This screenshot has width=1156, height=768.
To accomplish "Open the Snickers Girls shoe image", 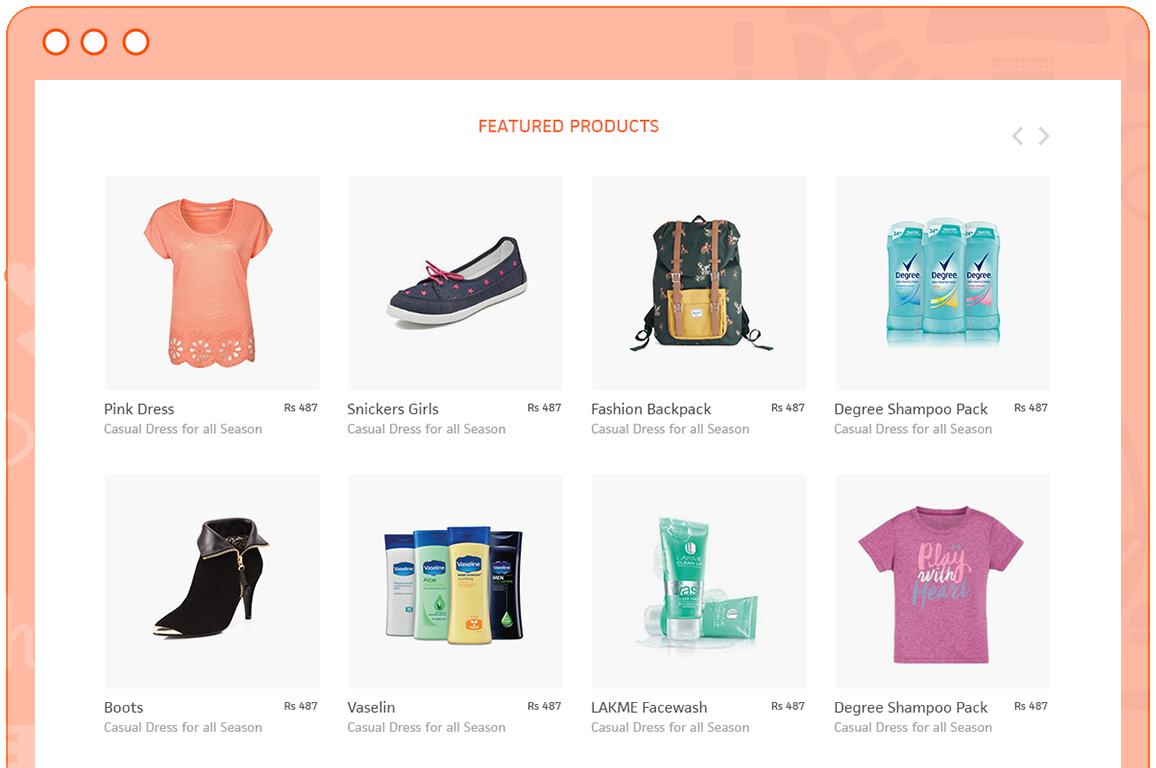I will pos(456,283).
